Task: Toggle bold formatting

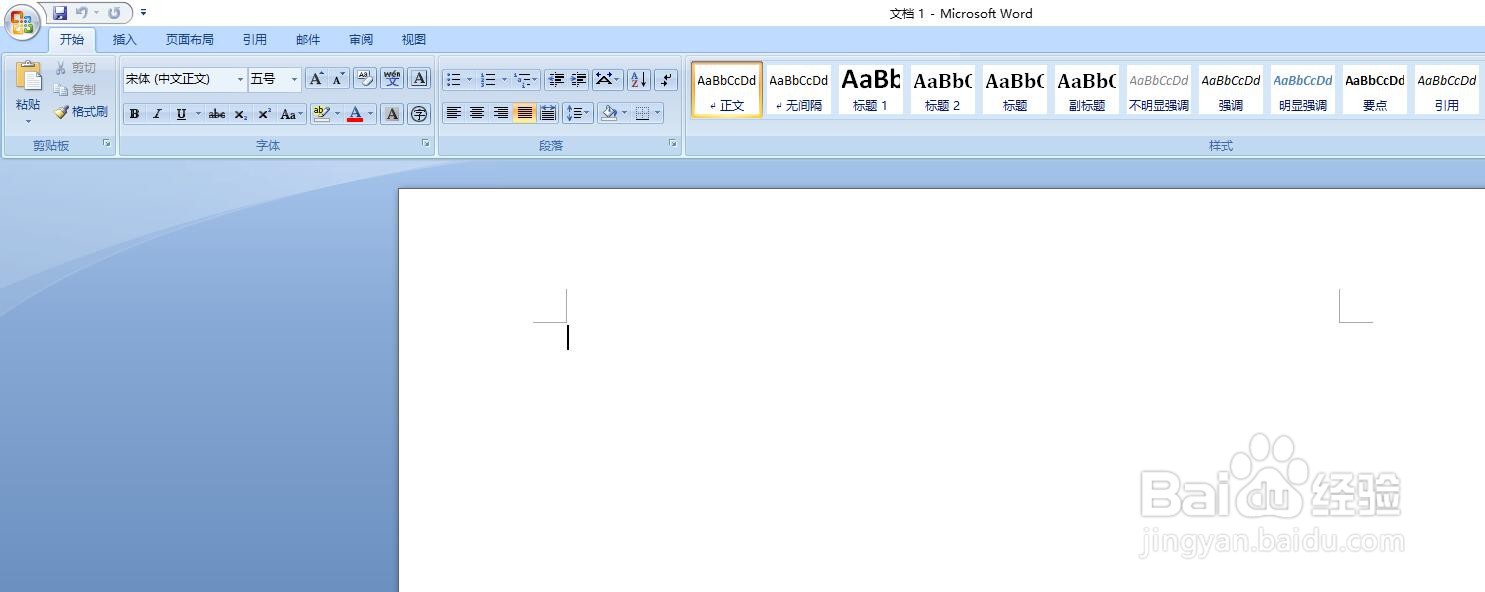Action: (x=134, y=114)
